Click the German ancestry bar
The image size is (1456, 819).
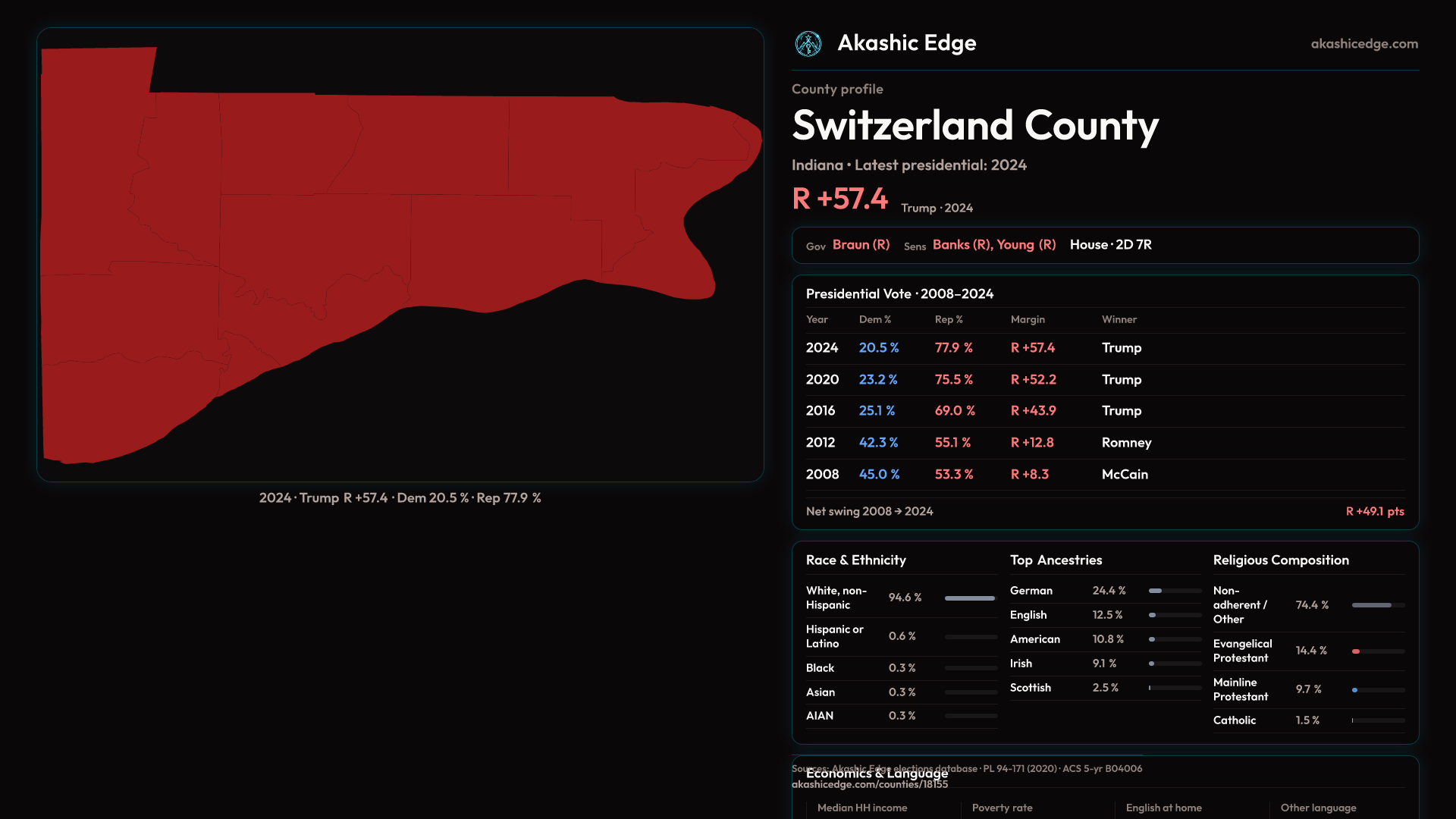pyautogui.click(x=1156, y=591)
